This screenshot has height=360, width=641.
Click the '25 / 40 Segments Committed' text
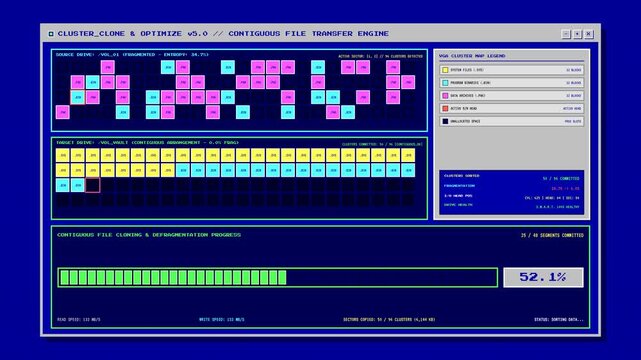point(552,235)
